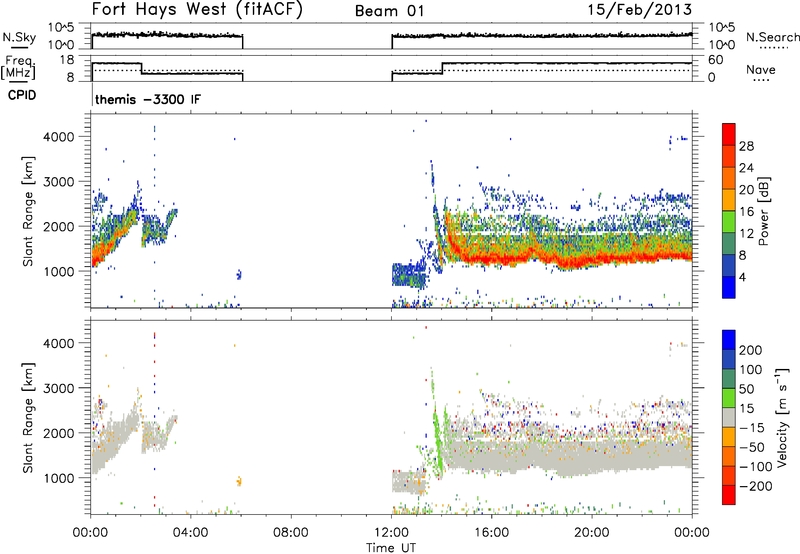Click the N.Search legend label
800x554 pixels.
[772, 37]
